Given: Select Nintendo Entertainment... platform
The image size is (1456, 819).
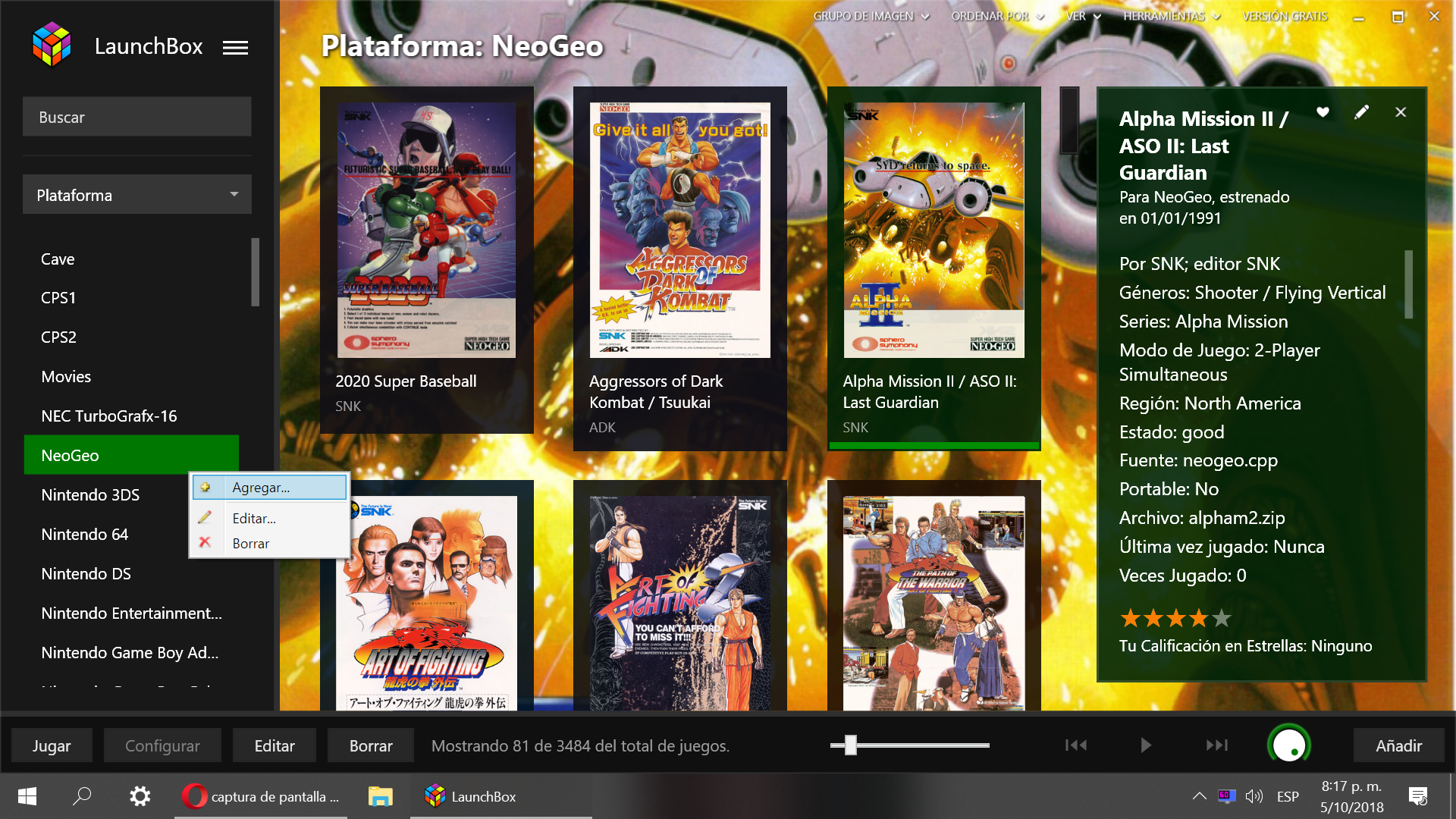Looking at the screenshot, I should point(131,613).
